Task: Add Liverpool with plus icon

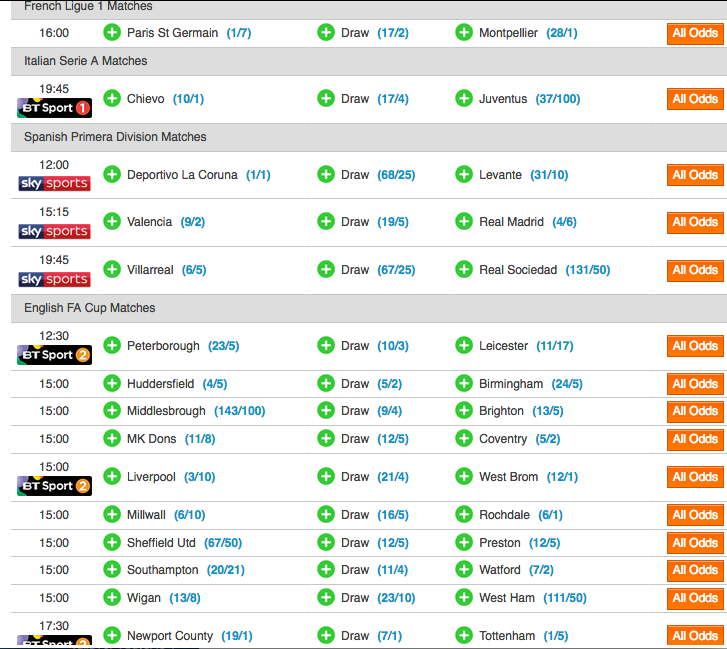Action: (112, 476)
